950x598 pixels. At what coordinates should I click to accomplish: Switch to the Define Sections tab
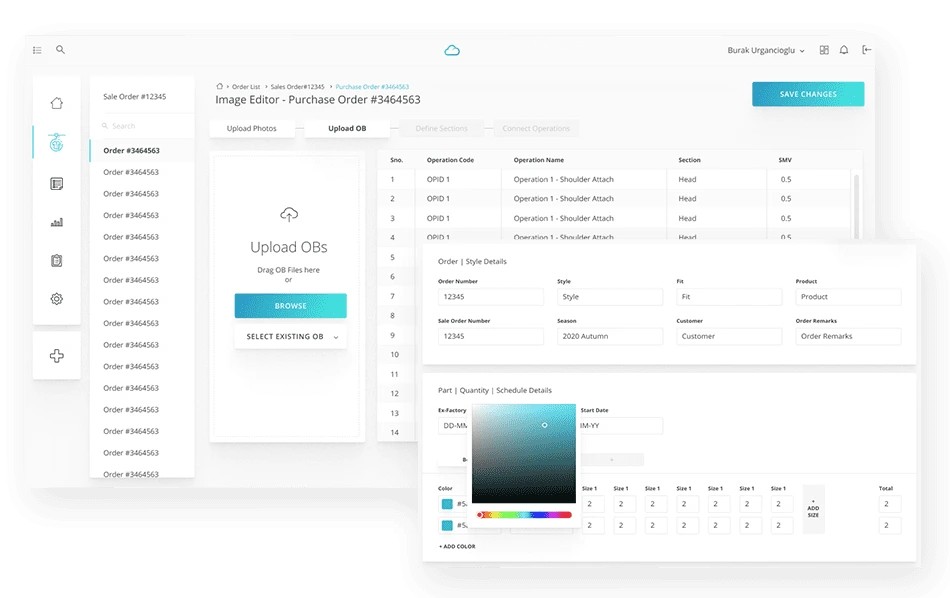tap(441, 128)
